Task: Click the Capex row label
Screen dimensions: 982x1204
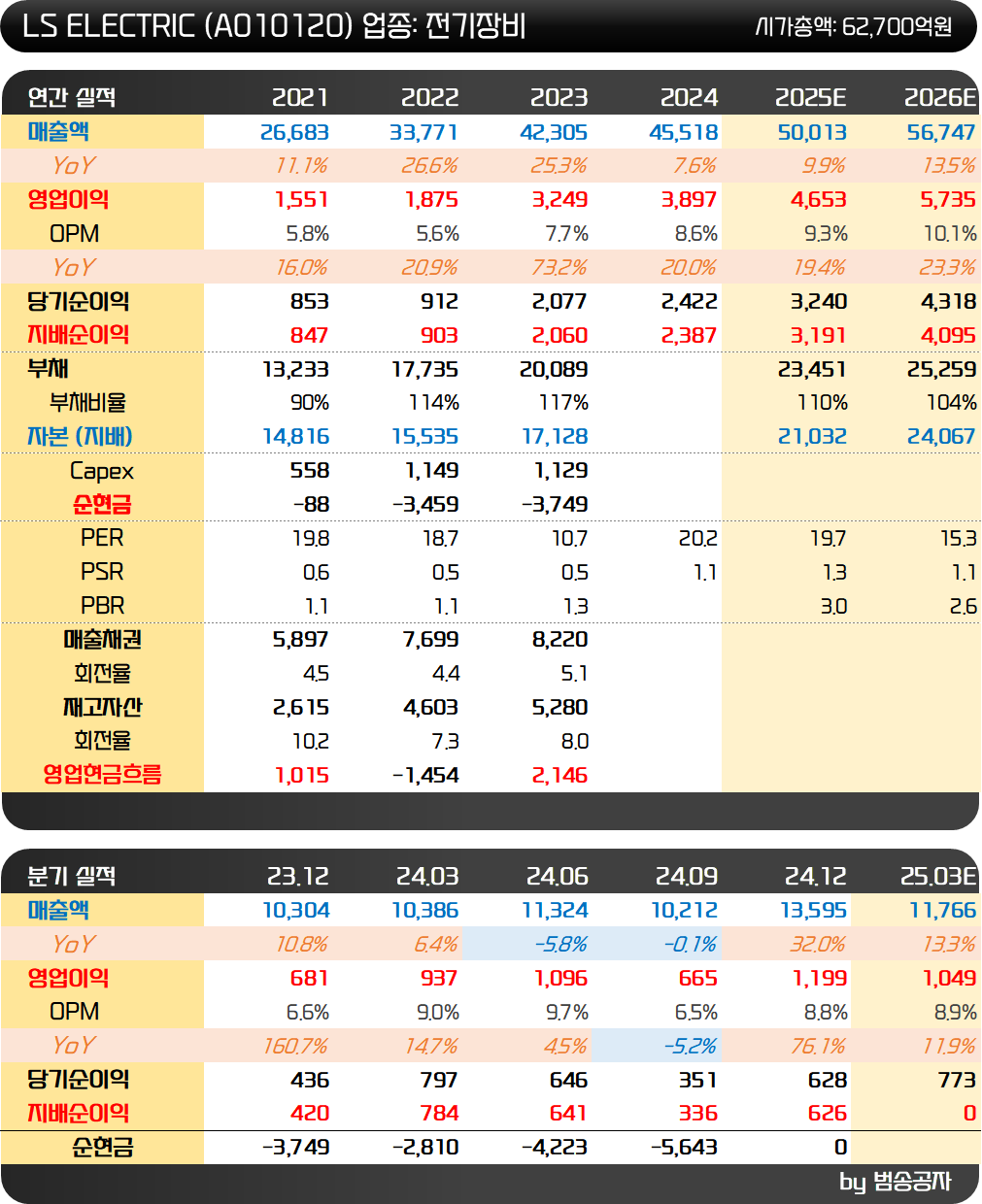Action: coord(102,471)
